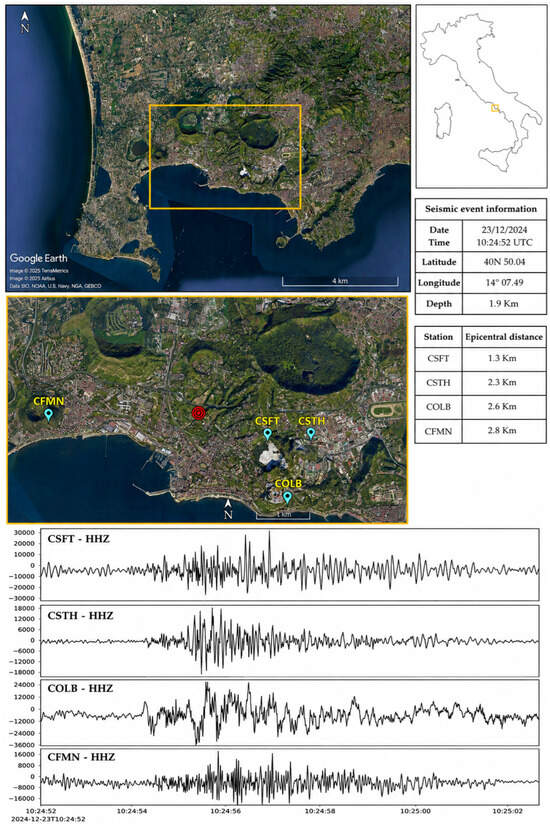Click the north arrow on detail map
Screen dimensions: 550x826
pos(228,510)
